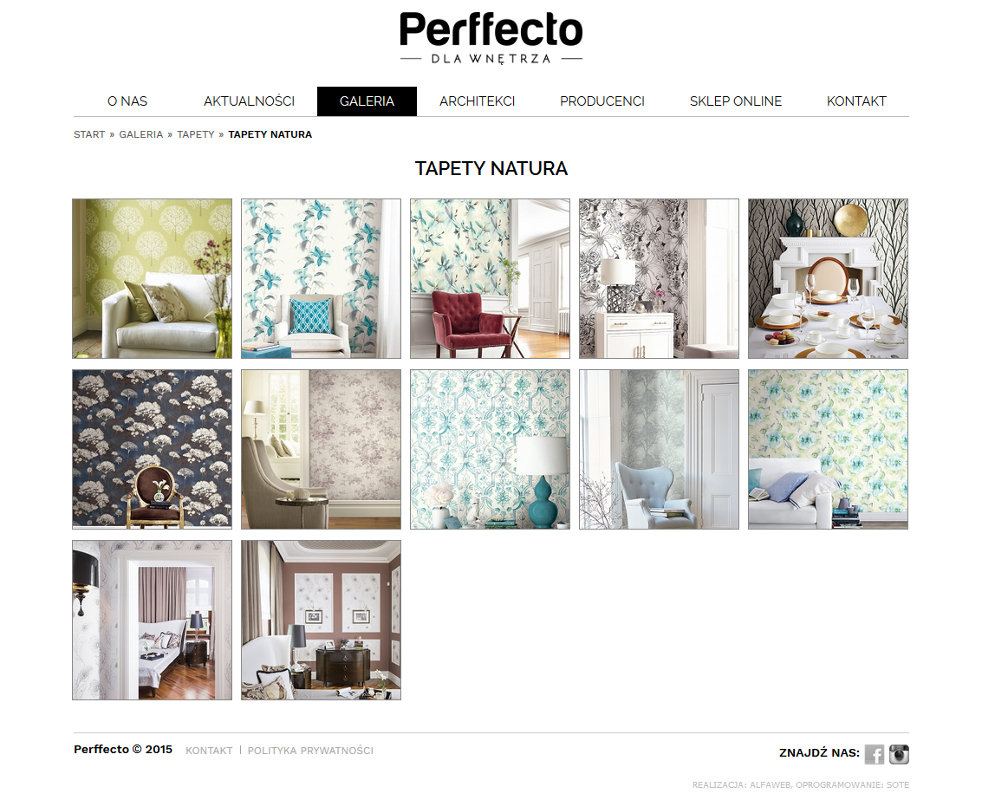Viewport: 995px width, 800px height.
Task: Click the TAPETY breadcrumb link
Action: (195, 134)
